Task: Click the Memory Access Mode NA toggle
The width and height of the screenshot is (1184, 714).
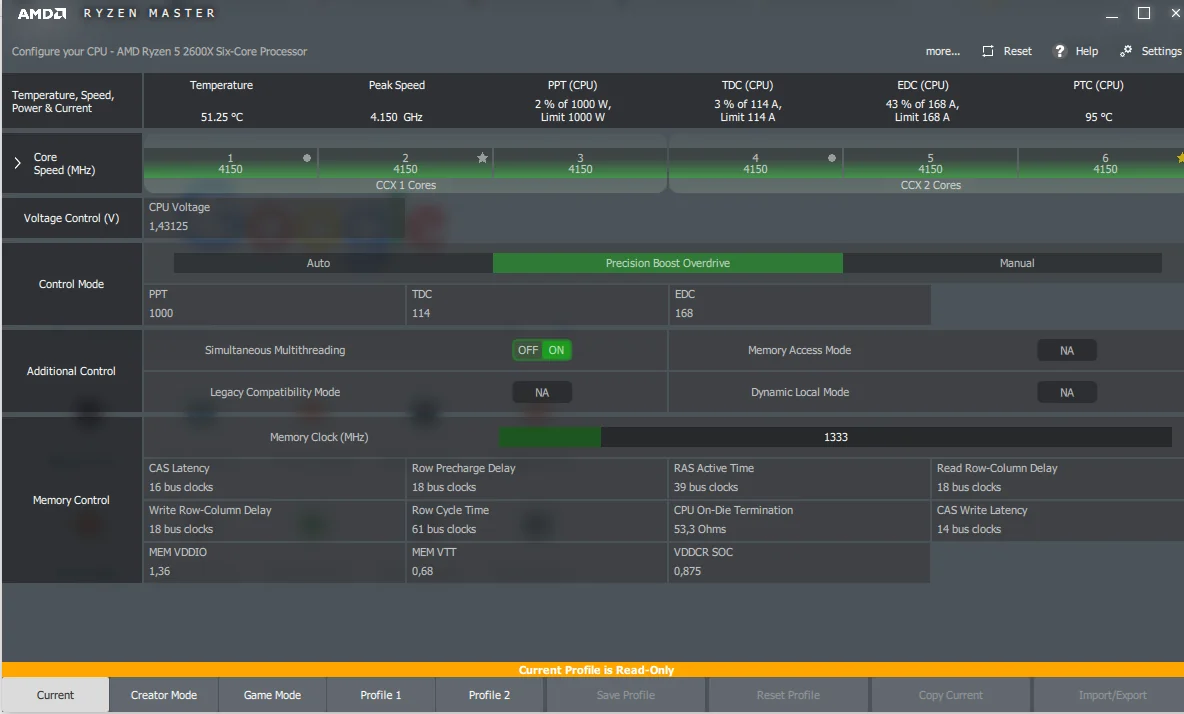Action: [x=1066, y=350]
